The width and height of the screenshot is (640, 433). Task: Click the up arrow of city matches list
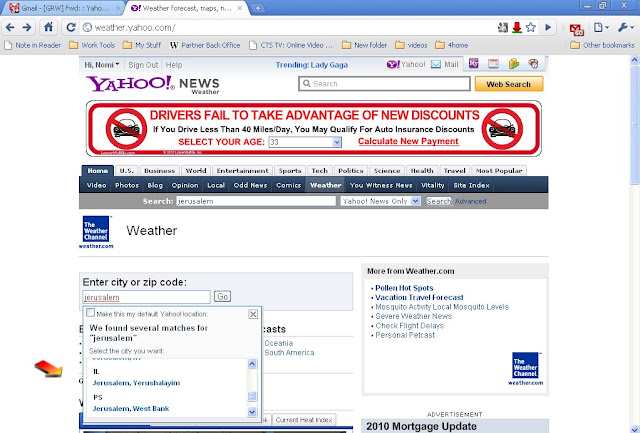point(252,364)
